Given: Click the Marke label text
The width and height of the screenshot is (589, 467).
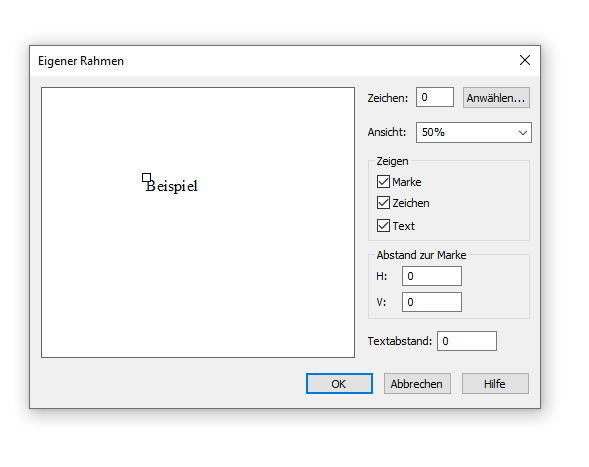Looking at the screenshot, I should [x=406, y=182].
